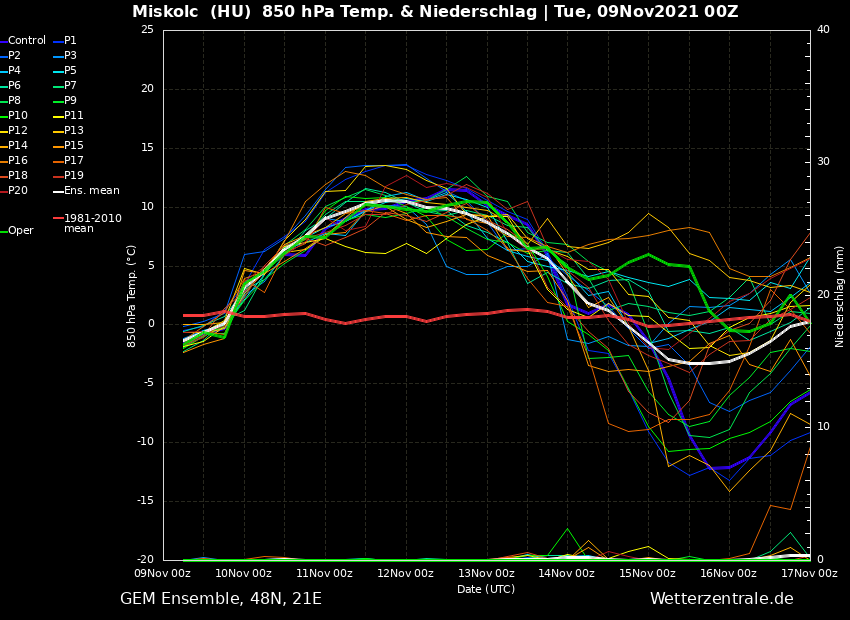Viewport: 850px width, 620px height.
Task: Click the 09Nov 00z start date label
Action: click(163, 574)
